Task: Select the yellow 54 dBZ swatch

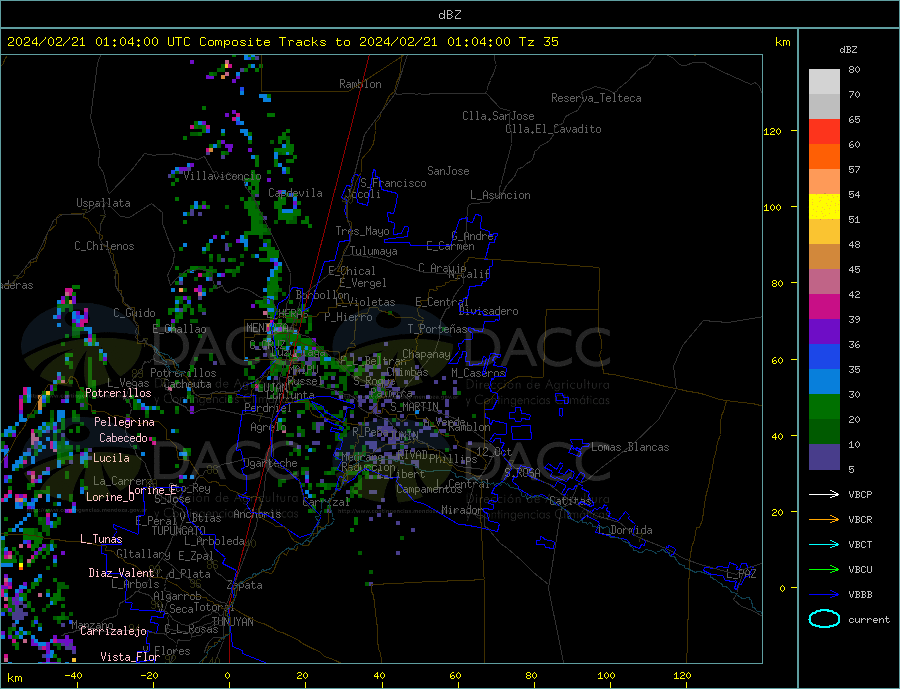Action: click(x=824, y=207)
